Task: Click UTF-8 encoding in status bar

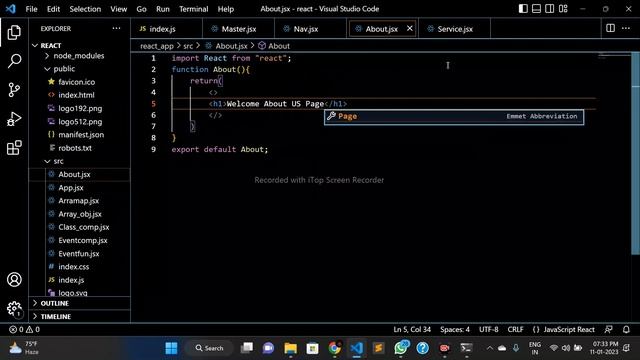Action: click(489, 329)
